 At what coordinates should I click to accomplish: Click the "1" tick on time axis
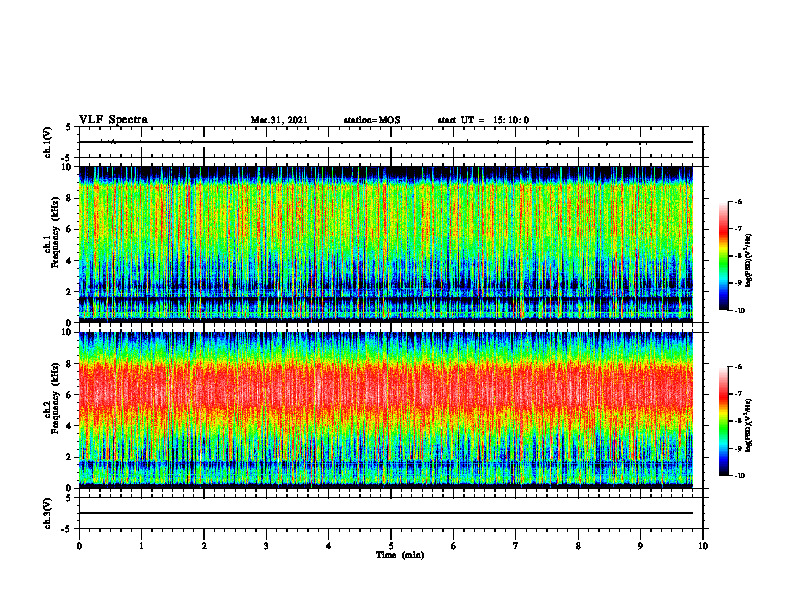141,546
